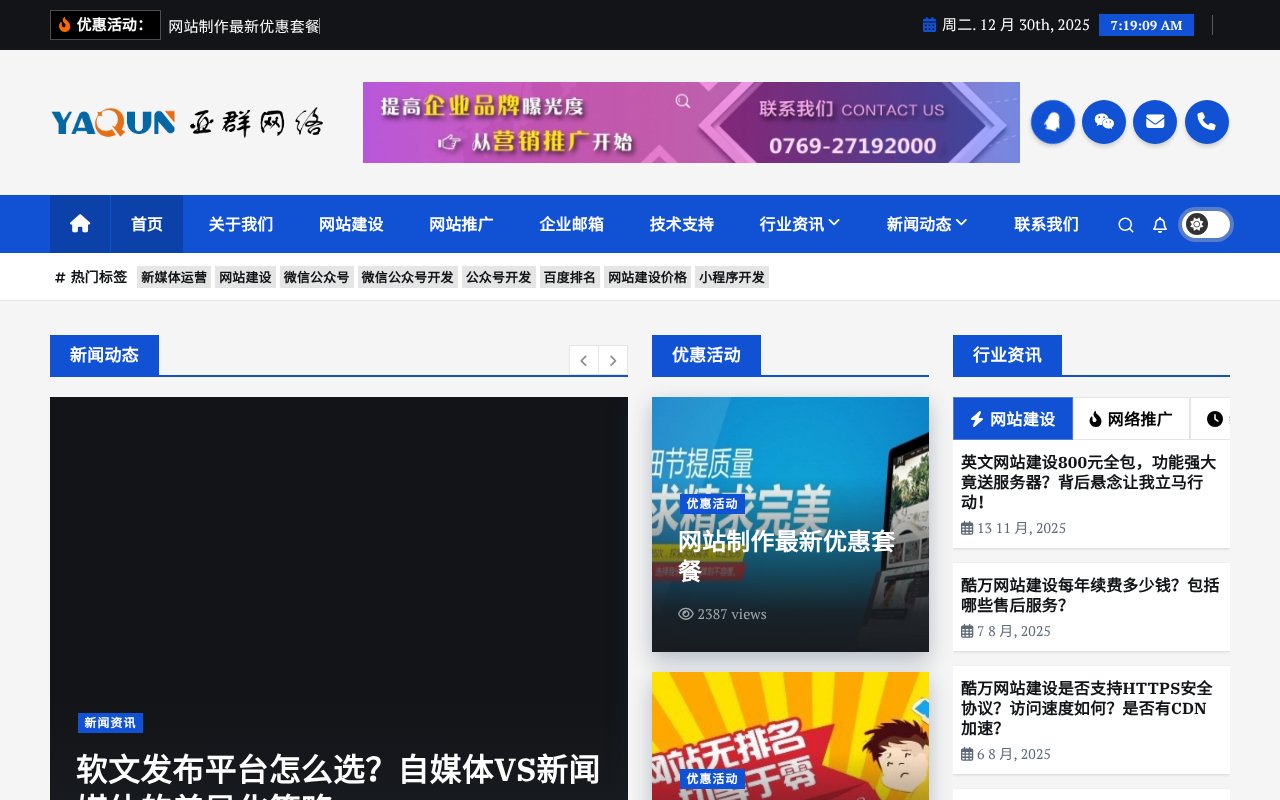Toggle the dark mode switch
This screenshot has height=800, width=1280.
point(1205,224)
